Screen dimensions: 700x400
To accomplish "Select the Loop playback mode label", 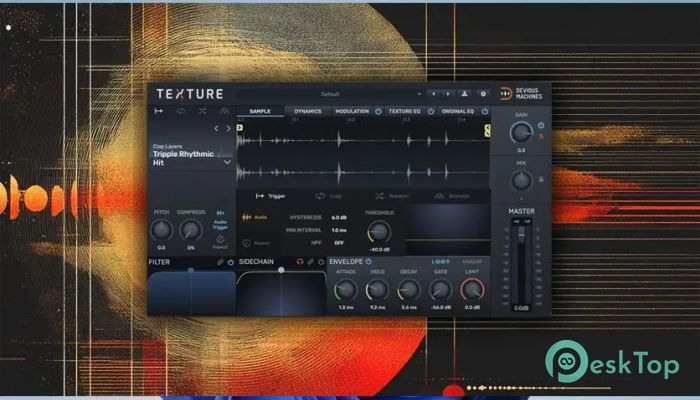I will click(x=336, y=196).
